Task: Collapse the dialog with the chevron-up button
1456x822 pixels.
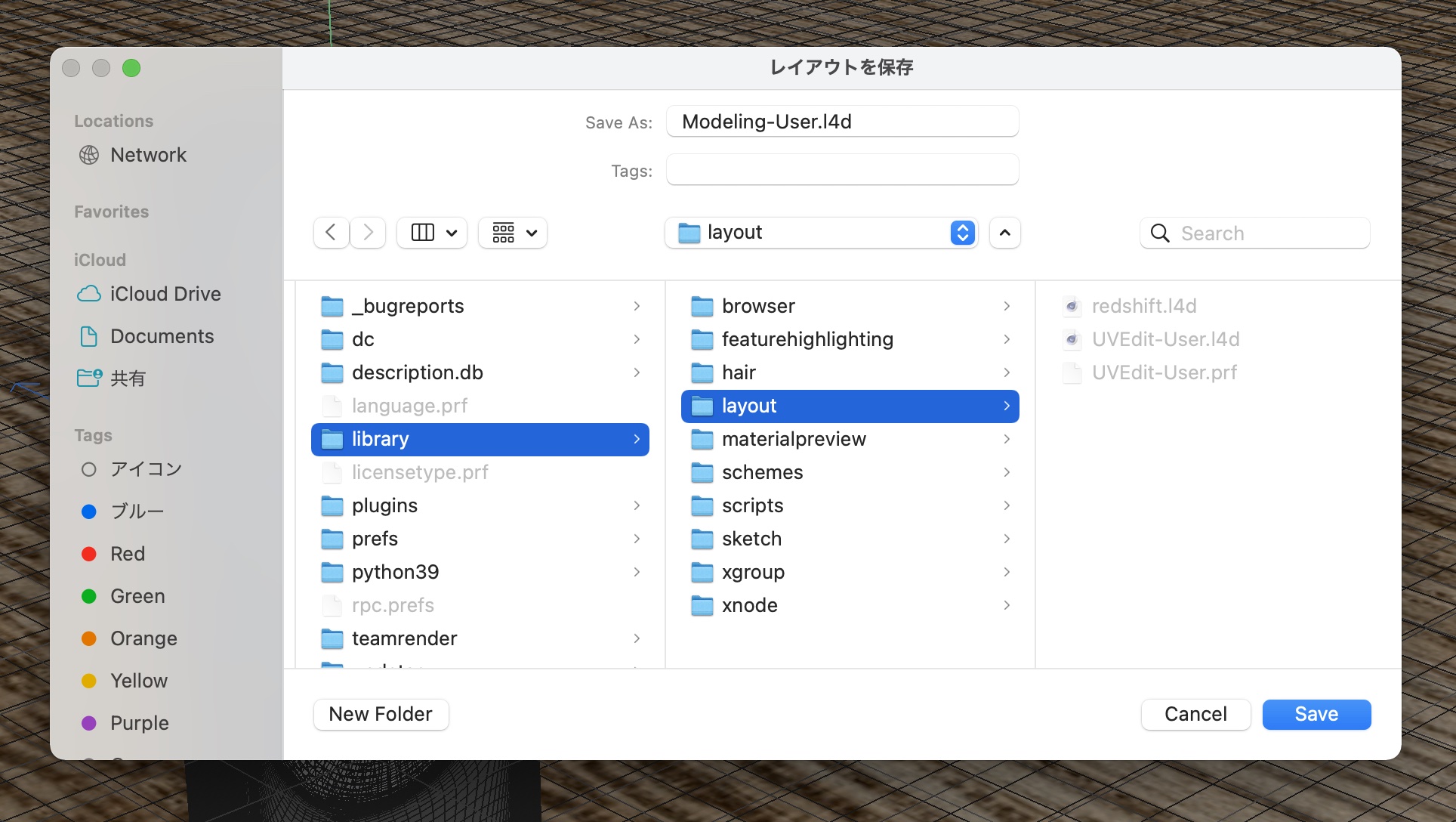Action: (1004, 233)
